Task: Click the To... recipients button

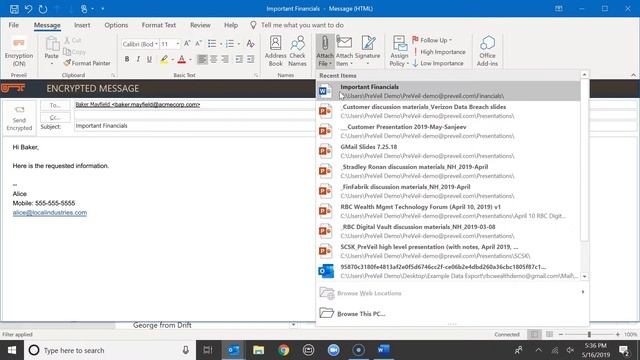Action: tap(55, 105)
